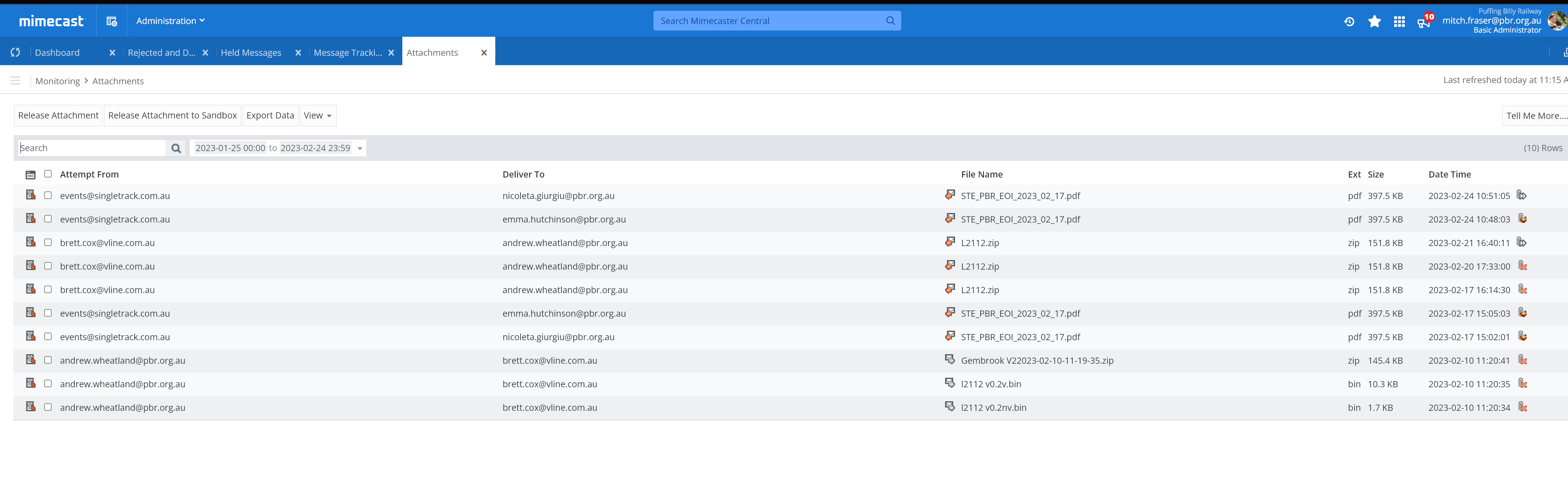Check the row dated 2023-02-20 17:33:00
The image size is (1568, 488).
pos(48,266)
